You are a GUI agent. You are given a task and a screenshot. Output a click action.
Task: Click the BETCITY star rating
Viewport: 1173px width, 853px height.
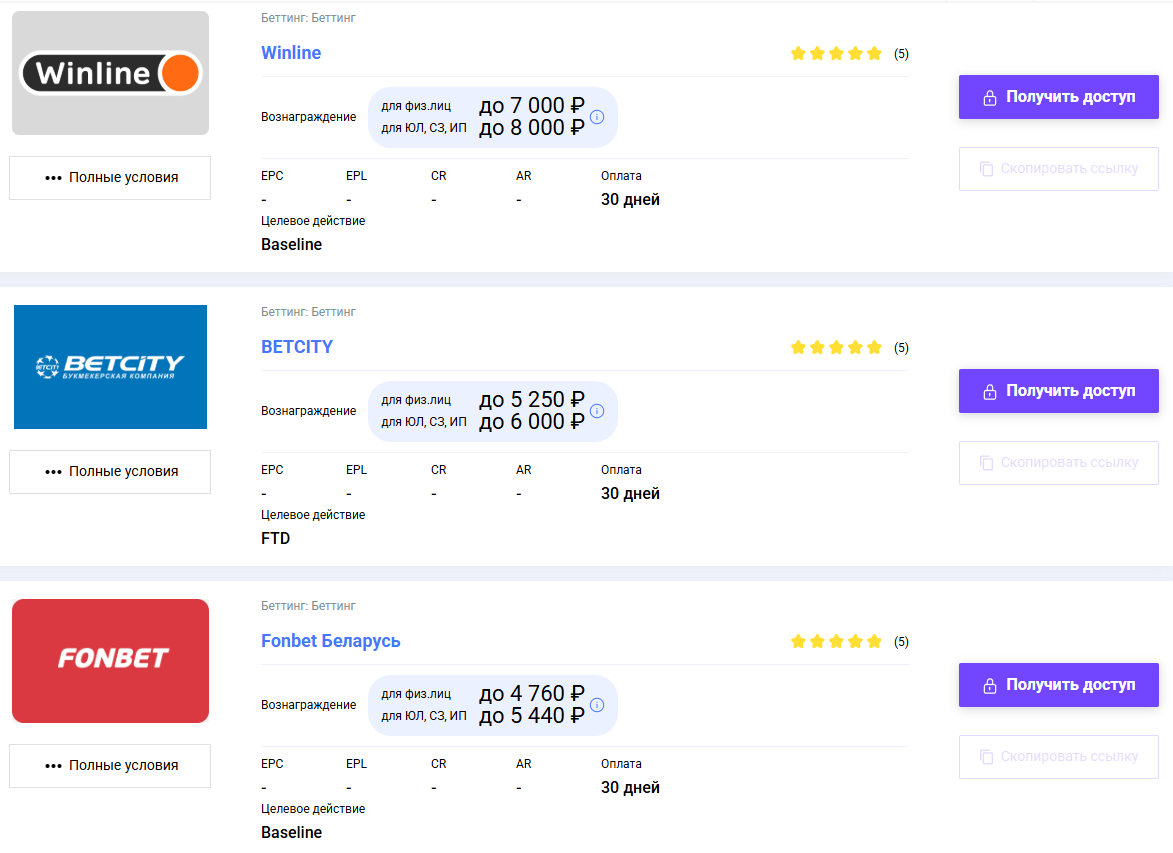[836, 348]
